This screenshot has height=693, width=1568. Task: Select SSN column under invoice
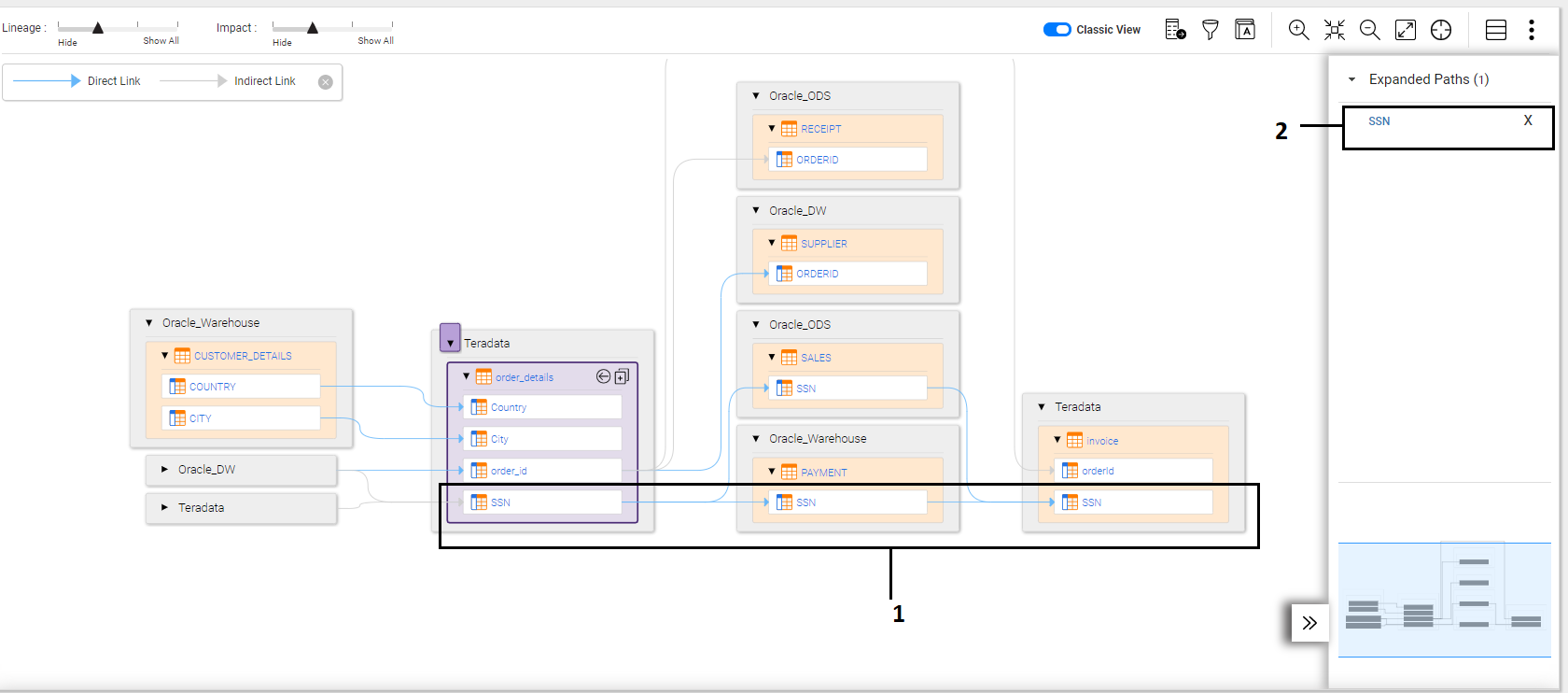click(x=1133, y=502)
